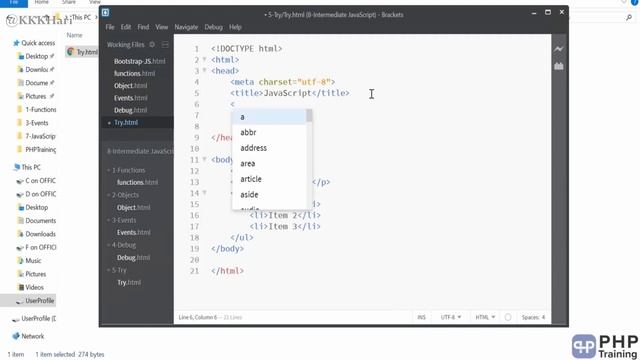Open the Navigate menu

(186, 27)
